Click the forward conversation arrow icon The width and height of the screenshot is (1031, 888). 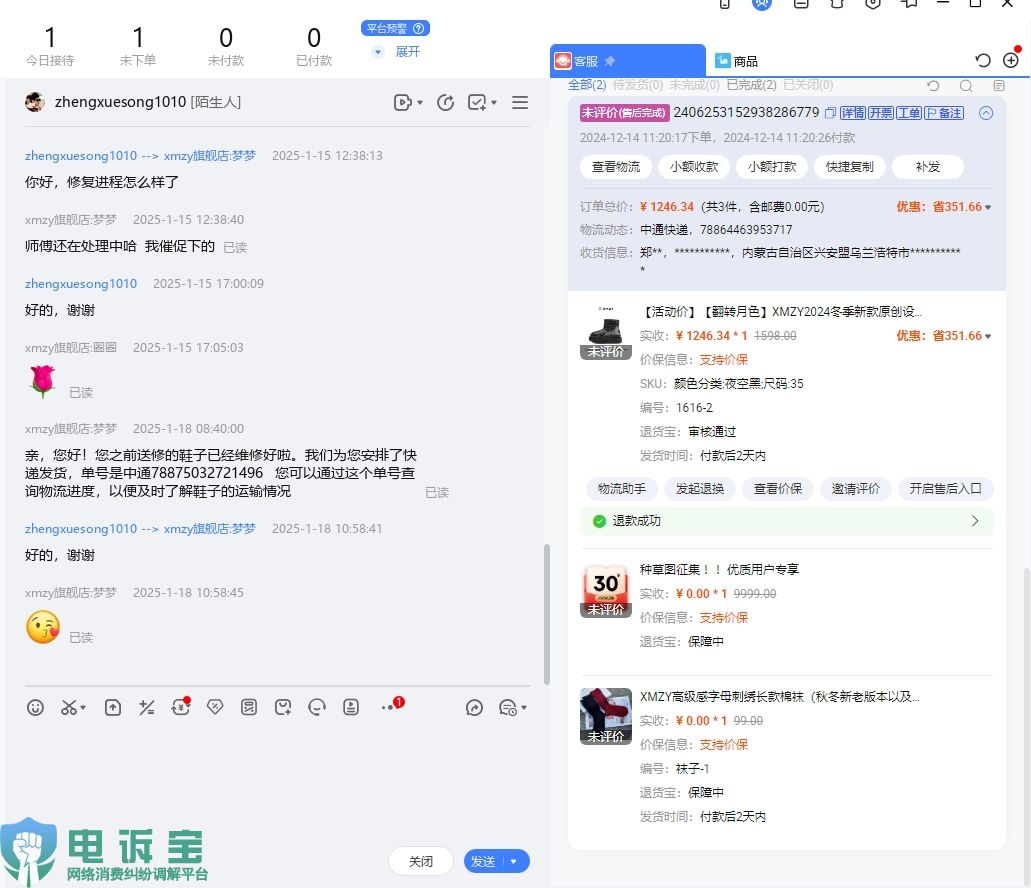pos(474,707)
